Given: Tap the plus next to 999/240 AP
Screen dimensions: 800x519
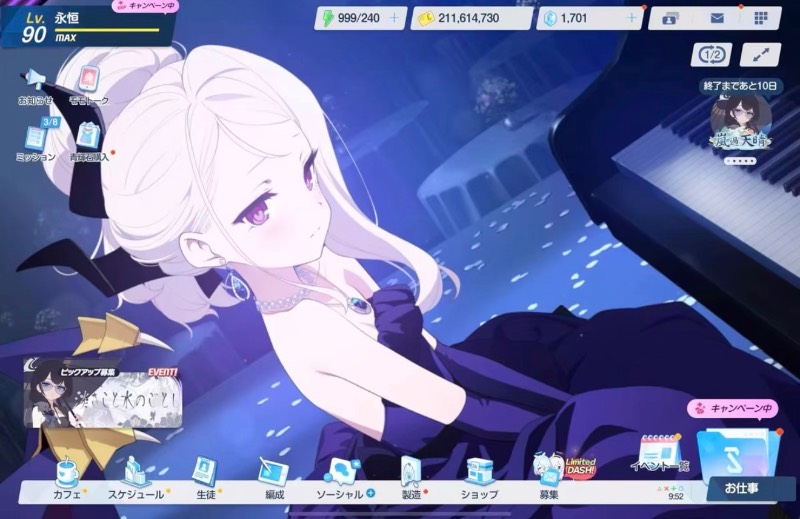Looking at the screenshot, I should coord(394,18).
